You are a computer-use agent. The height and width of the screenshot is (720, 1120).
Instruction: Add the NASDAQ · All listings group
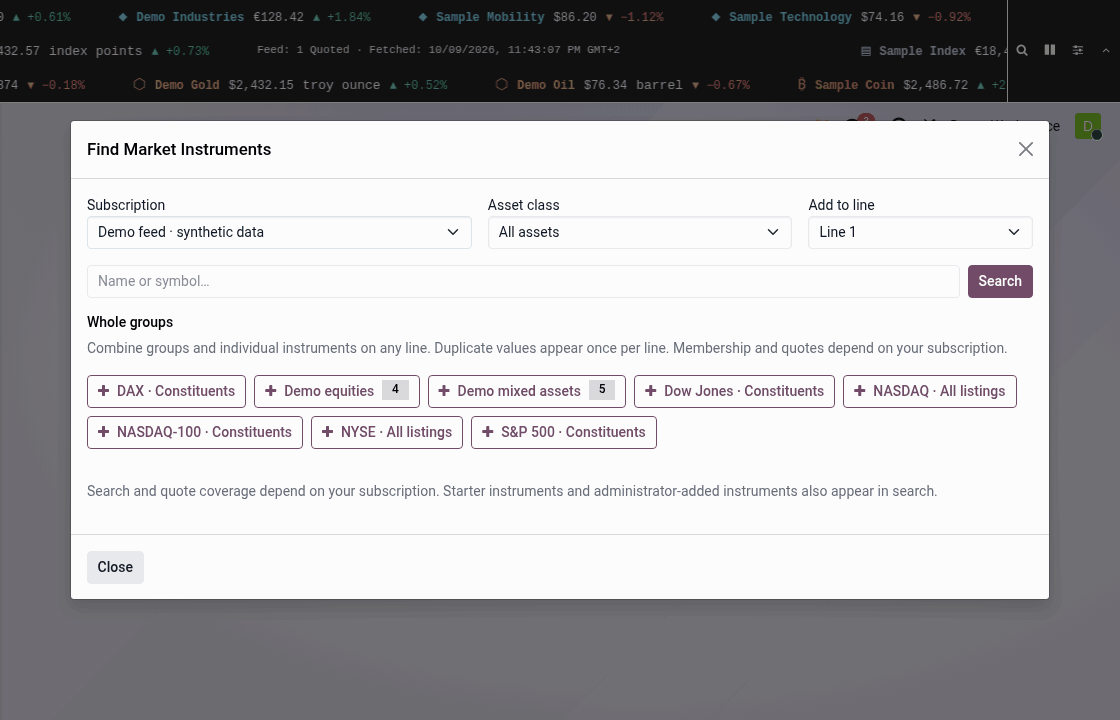[930, 391]
